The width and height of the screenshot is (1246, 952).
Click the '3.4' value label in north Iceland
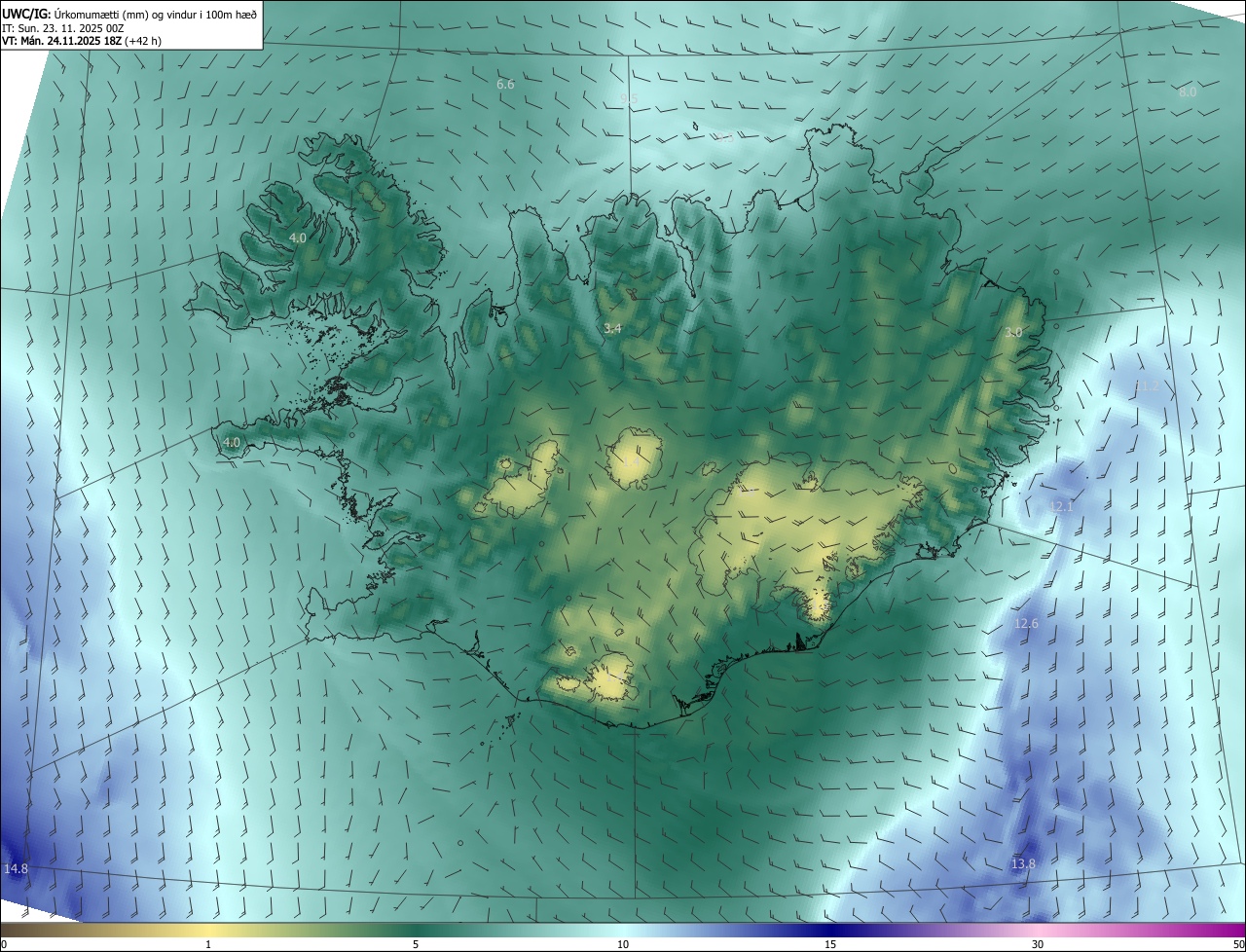tap(612, 329)
